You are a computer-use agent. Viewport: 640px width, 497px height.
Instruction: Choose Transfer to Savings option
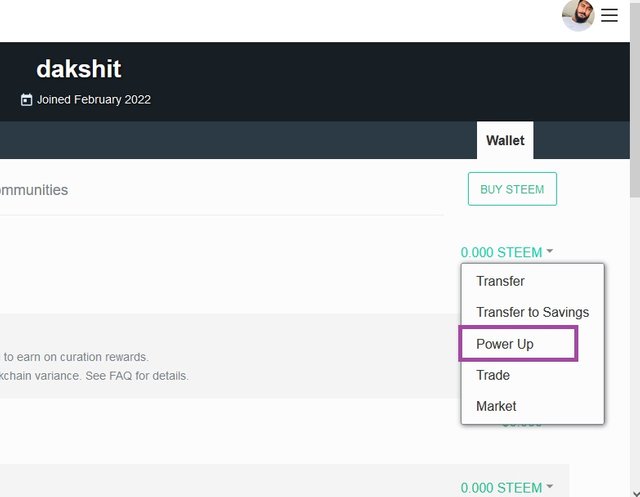[x=532, y=312]
